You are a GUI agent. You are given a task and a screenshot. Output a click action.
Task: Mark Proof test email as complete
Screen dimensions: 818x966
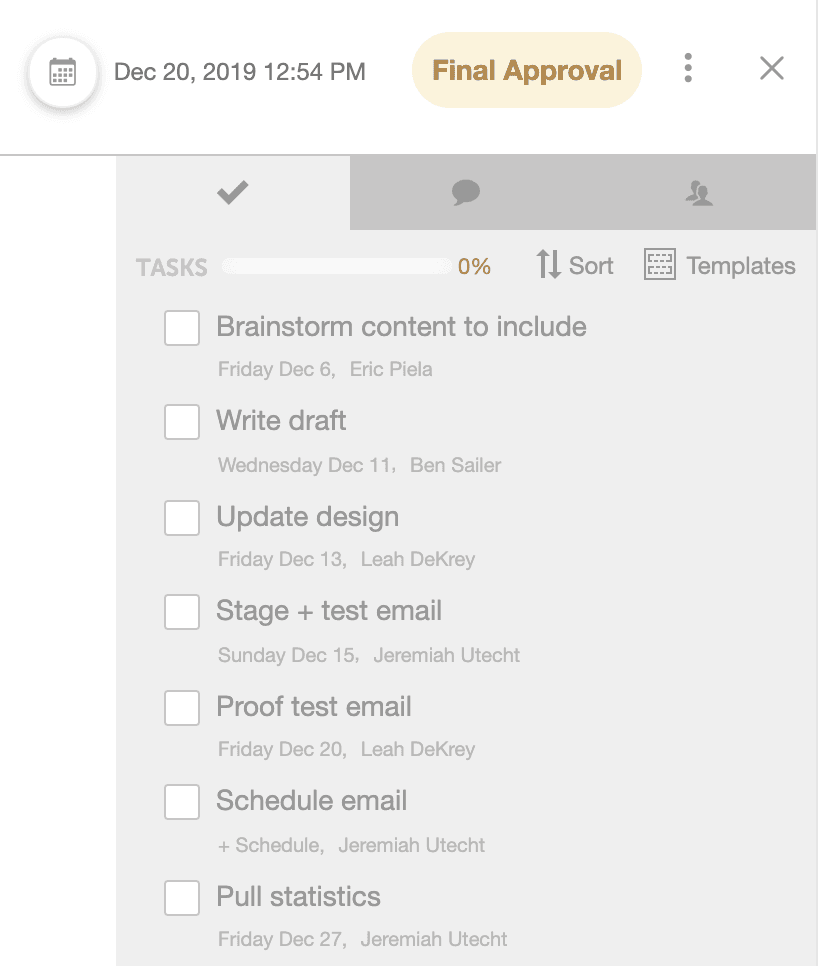(x=182, y=708)
